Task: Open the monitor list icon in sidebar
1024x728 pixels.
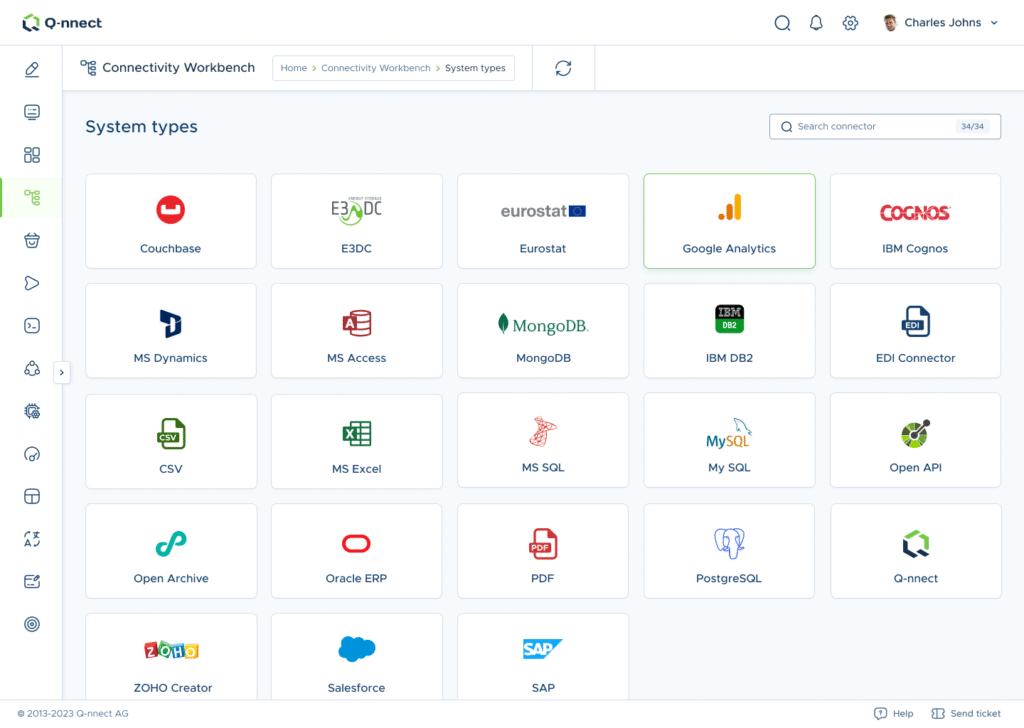Action: [31, 112]
